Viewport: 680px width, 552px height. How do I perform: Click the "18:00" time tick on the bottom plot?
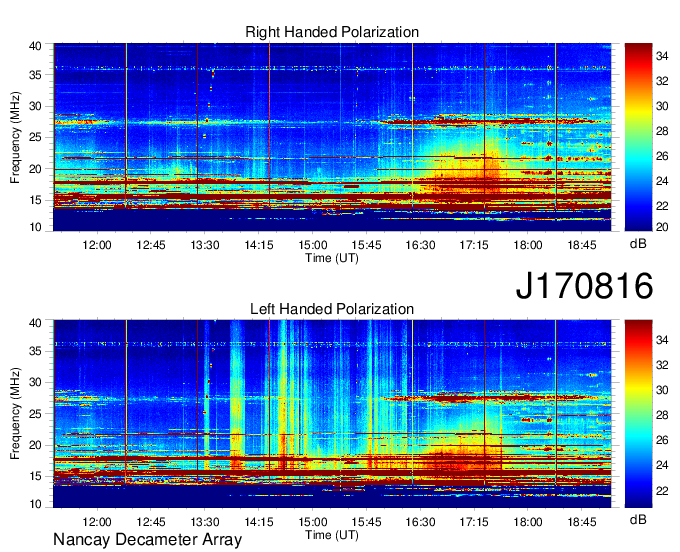point(528,522)
